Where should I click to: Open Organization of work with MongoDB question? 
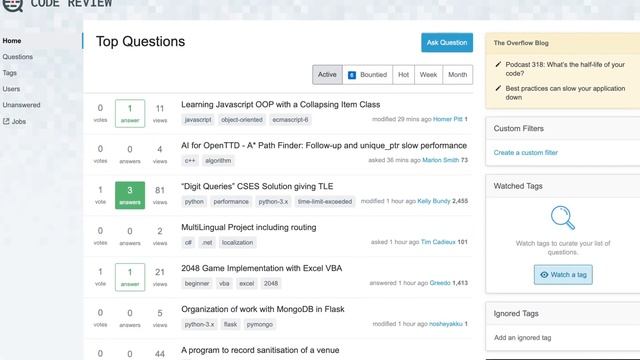[263, 309]
